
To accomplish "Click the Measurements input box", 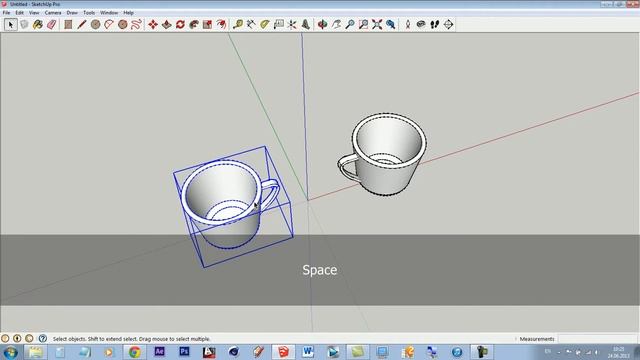I will (598, 339).
